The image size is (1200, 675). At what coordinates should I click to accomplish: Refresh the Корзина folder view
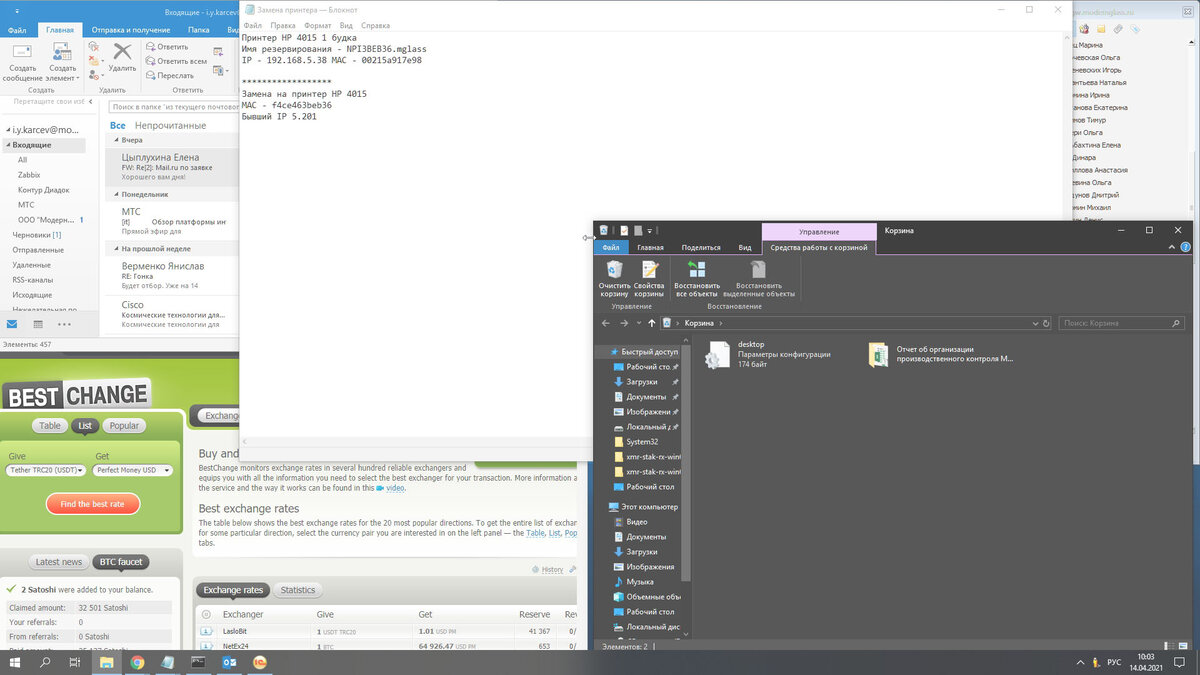1046,323
